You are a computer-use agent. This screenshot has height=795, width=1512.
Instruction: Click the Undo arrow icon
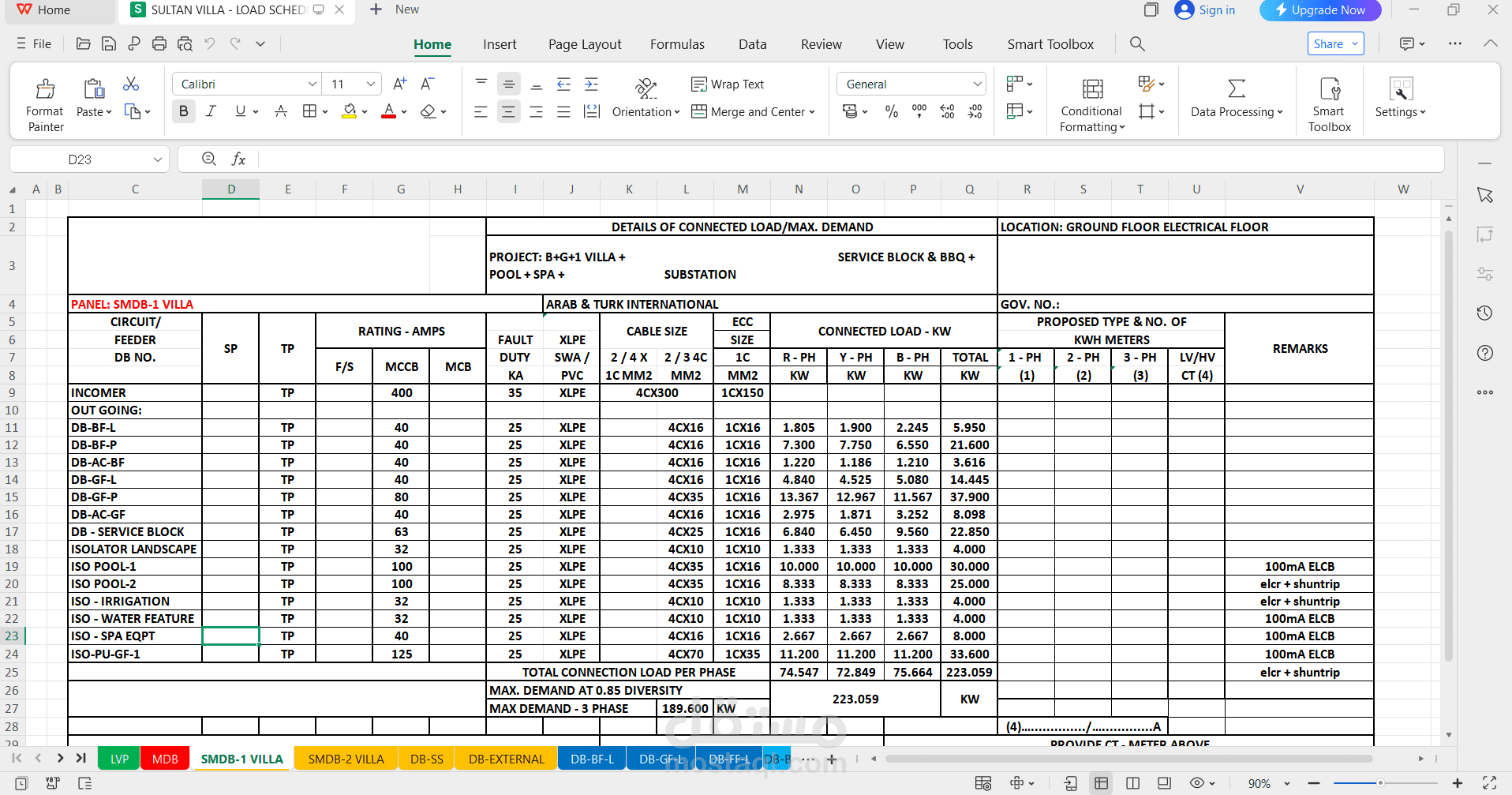pyautogui.click(x=210, y=44)
